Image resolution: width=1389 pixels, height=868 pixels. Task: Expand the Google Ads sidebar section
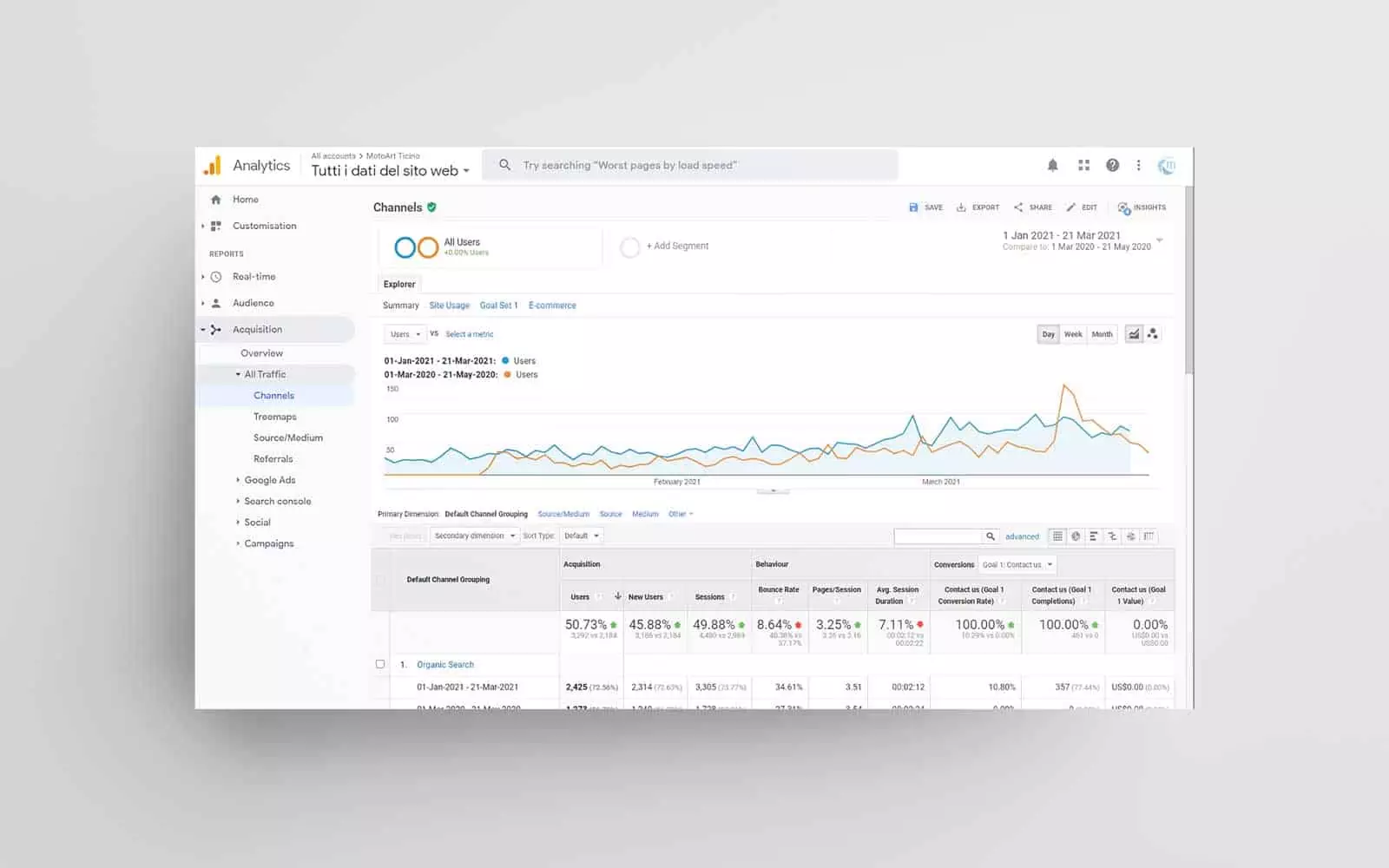[269, 480]
